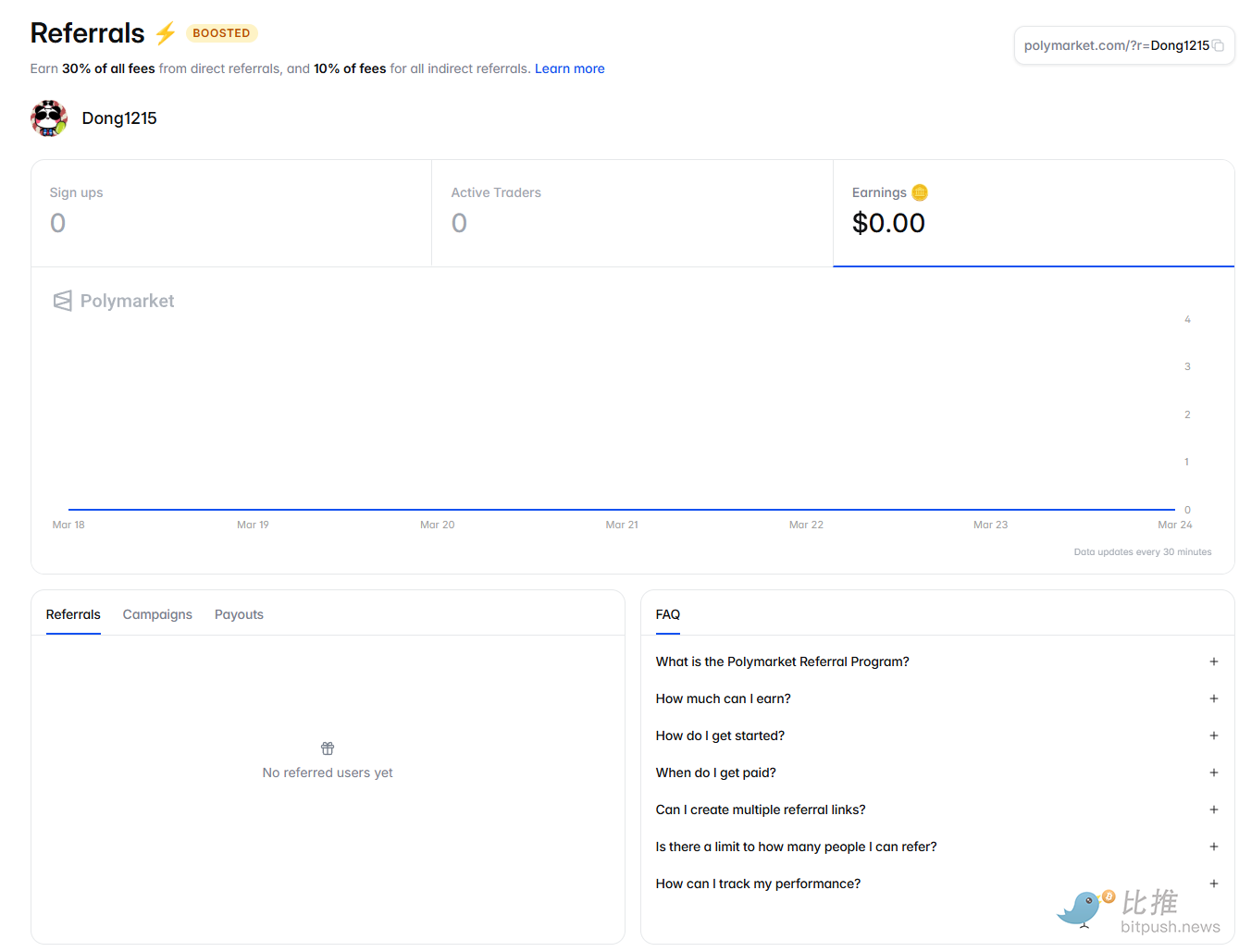Expand "How do I get started?" FAQ

coord(1213,736)
